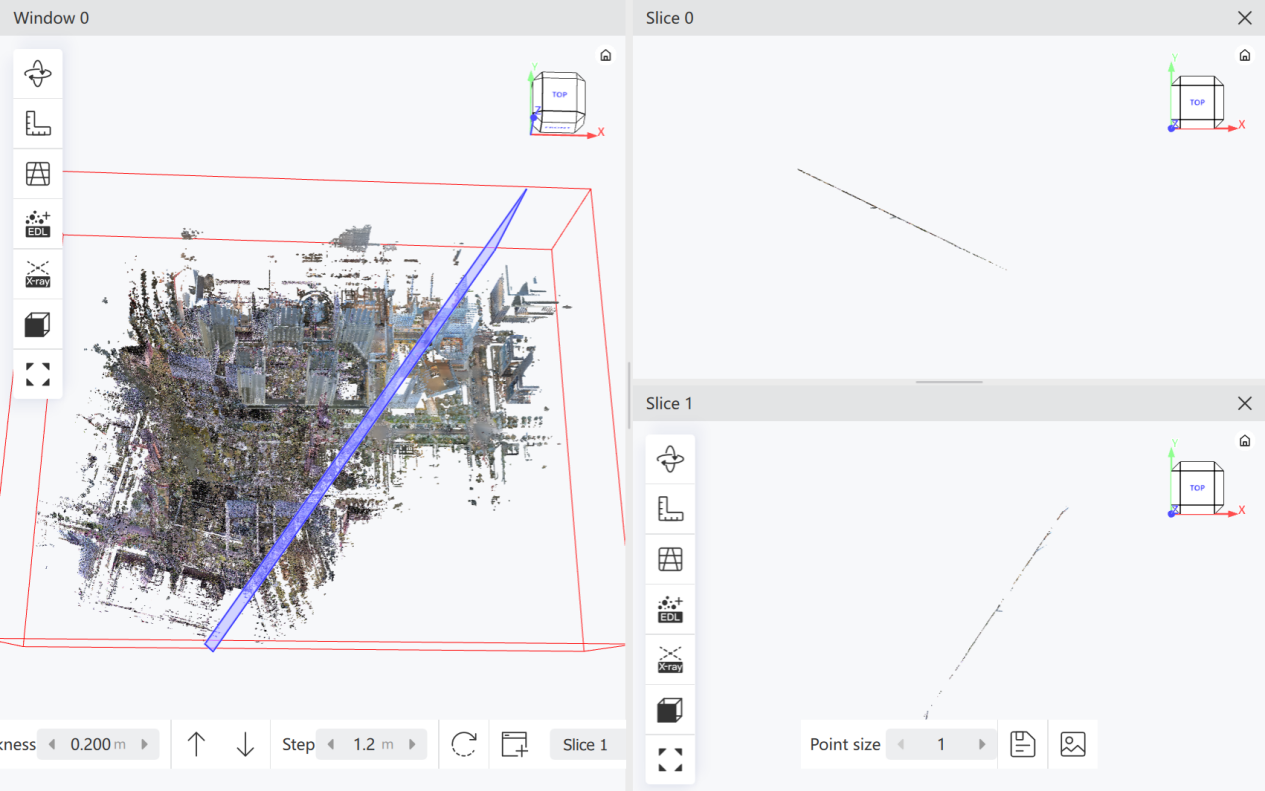Enable X-ray mode in Window 0
The height and width of the screenshot is (791, 1265).
[38, 274]
